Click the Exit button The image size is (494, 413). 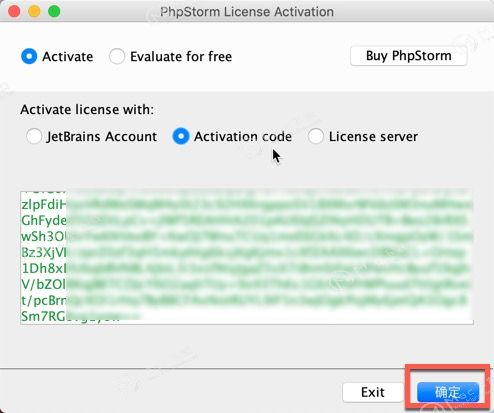click(373, 392)
